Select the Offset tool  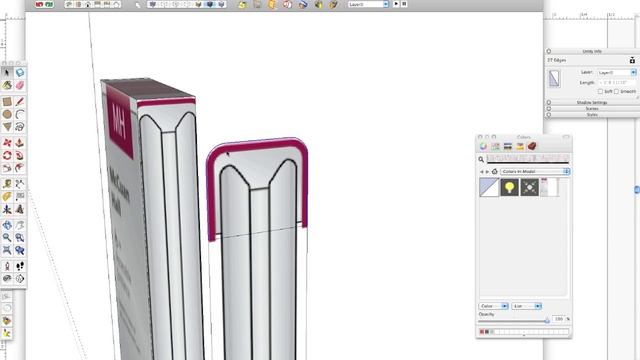(20, 168)
